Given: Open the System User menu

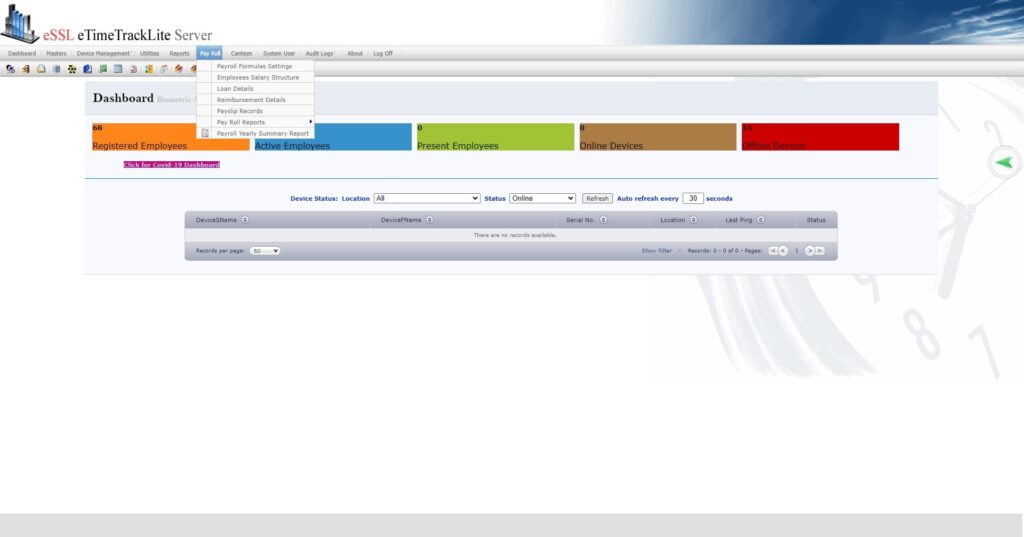Looking at the screenshot, I should click(279, 54).
